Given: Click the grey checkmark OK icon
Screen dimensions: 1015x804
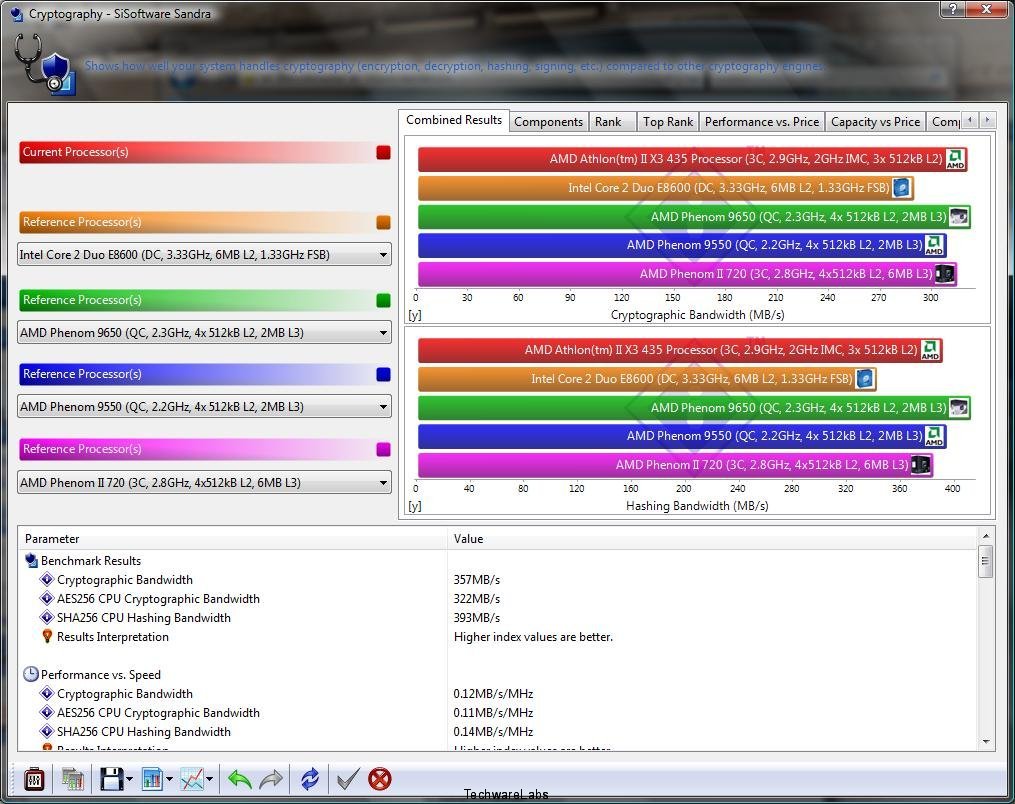Looking at the screenshot, I should (348, 779).
